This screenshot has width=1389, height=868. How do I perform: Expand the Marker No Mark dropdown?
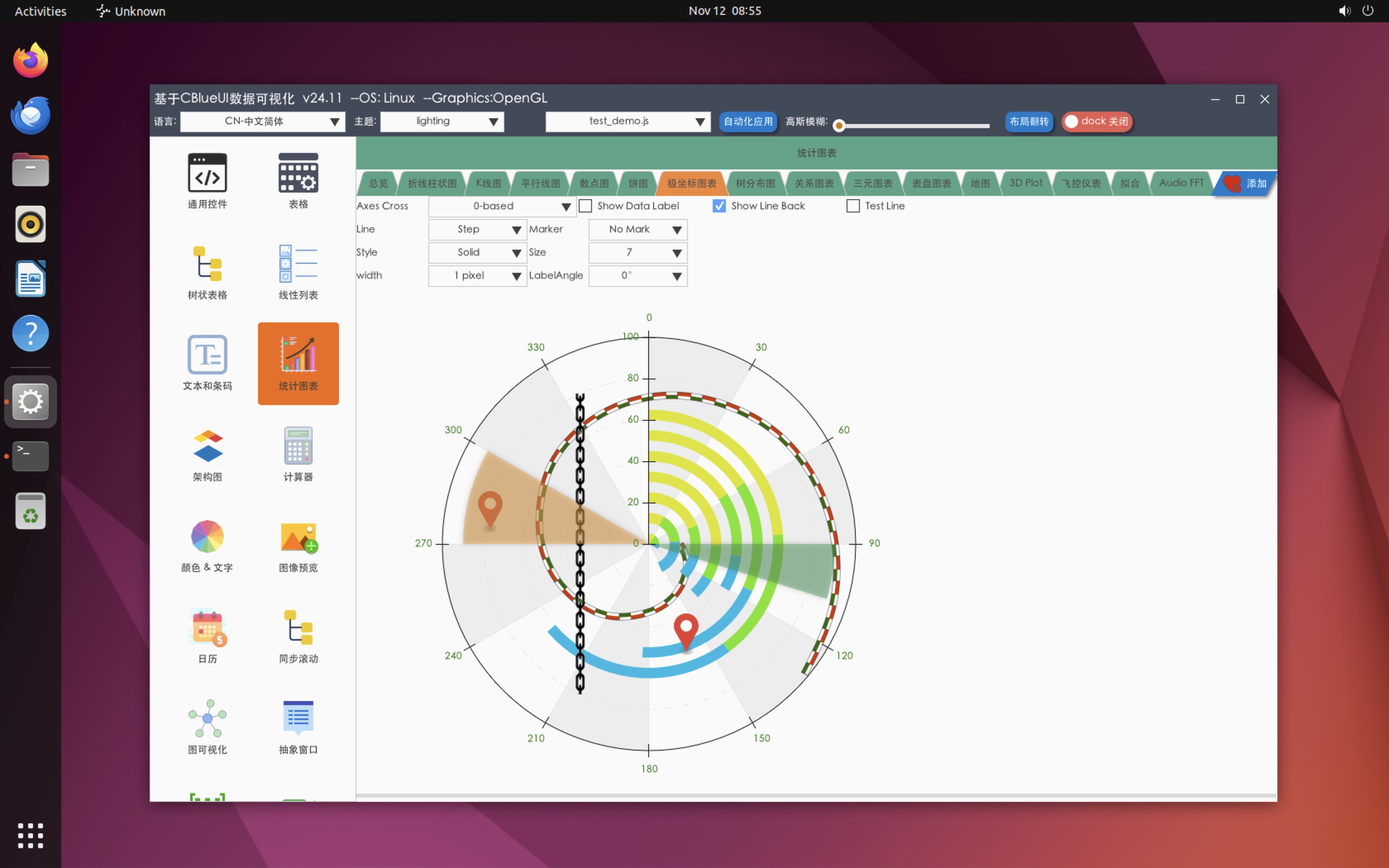pyautogui.click(x=638, y=230)
